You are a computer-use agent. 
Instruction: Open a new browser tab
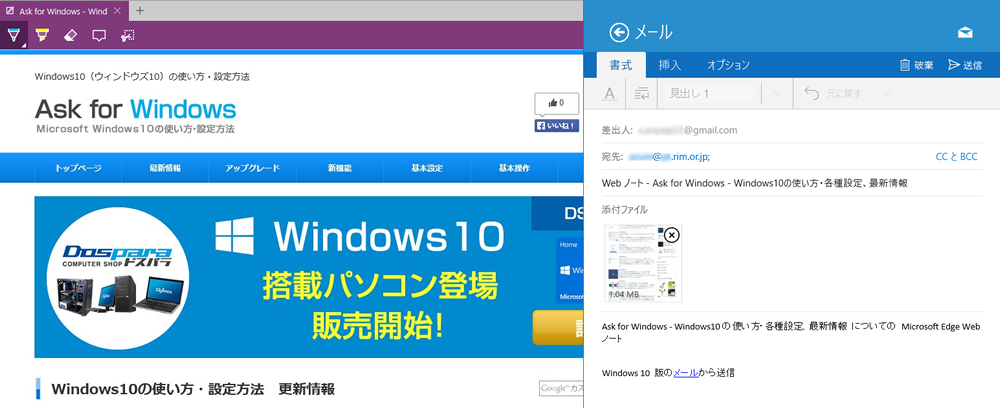coord(140,11)
